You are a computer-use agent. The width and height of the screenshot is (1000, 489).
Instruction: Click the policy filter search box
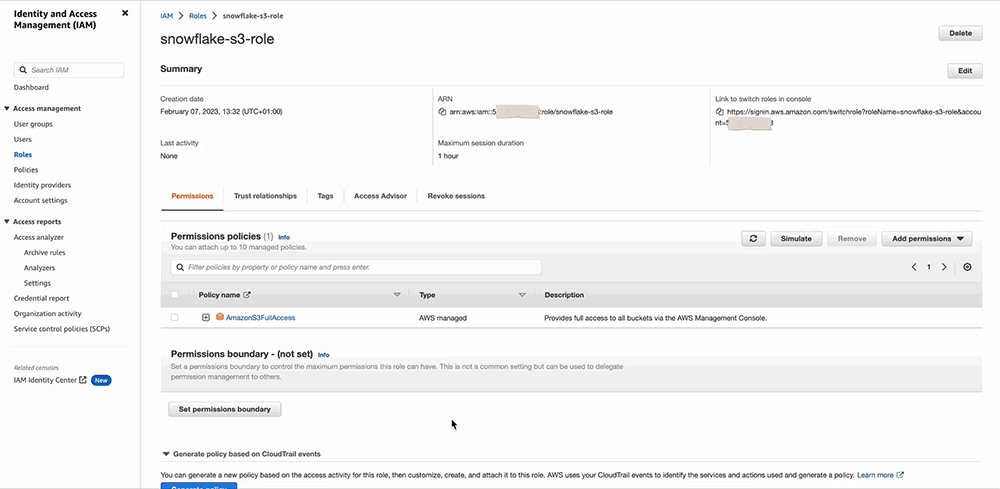[356, 268]
